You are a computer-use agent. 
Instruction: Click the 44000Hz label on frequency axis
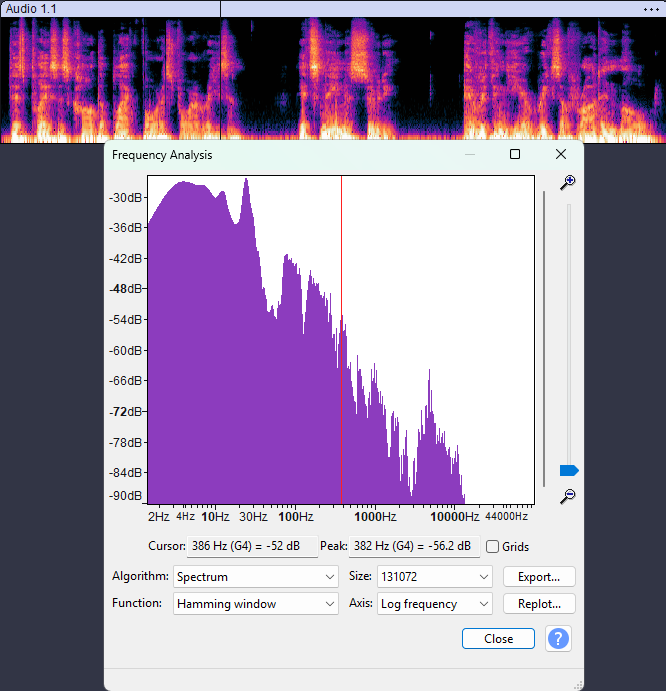pos(506,516)
